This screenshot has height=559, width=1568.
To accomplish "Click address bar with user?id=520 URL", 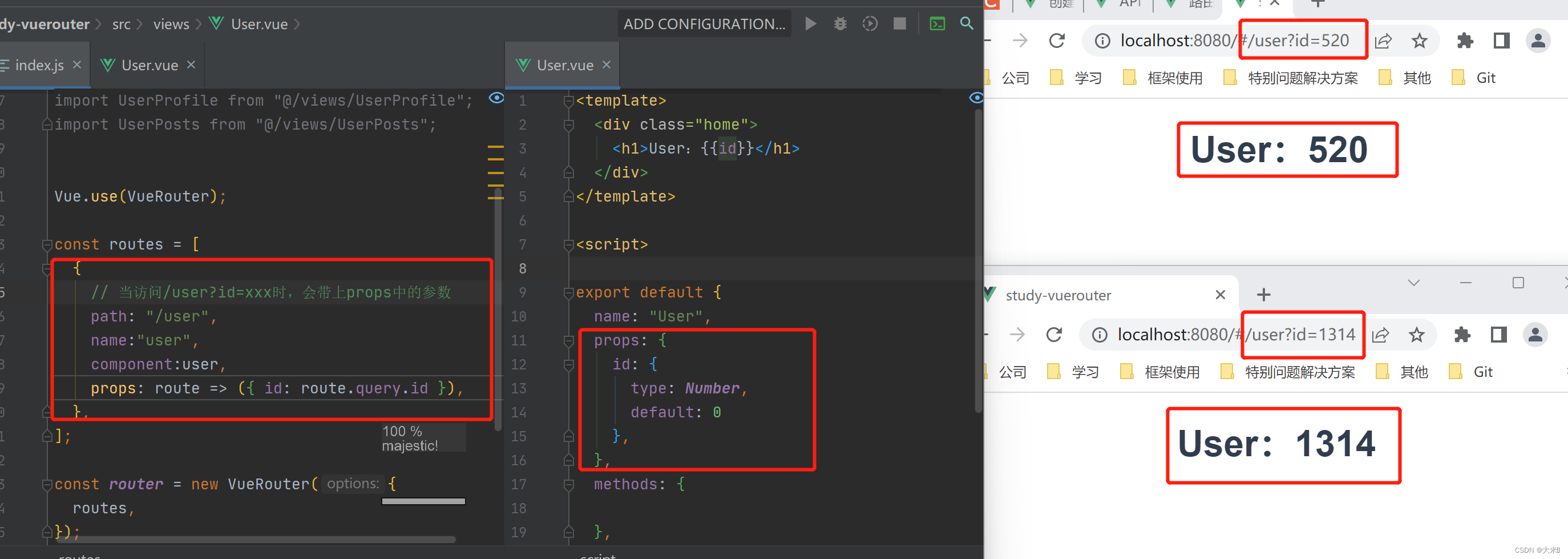I will (x=1234, y=41).
